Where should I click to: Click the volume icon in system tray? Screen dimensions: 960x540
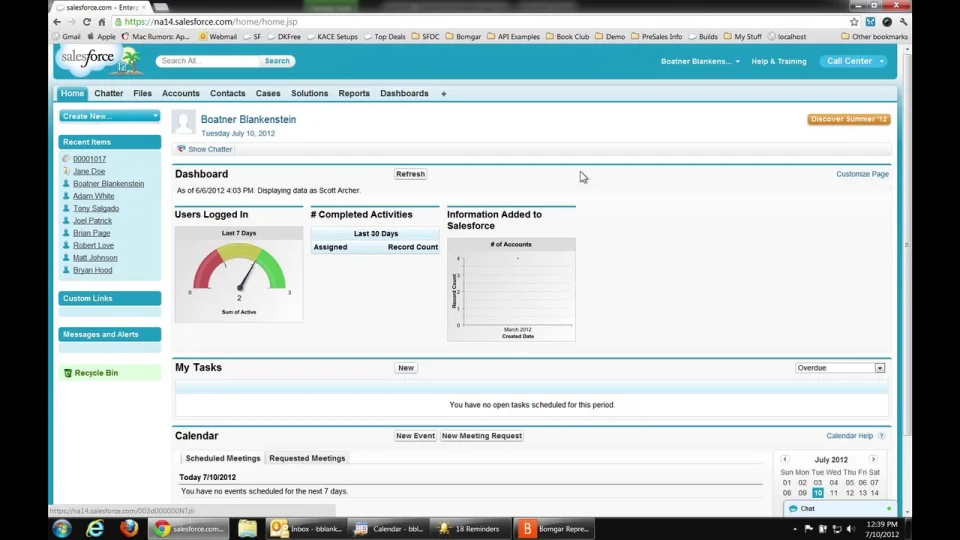point(850,529)
